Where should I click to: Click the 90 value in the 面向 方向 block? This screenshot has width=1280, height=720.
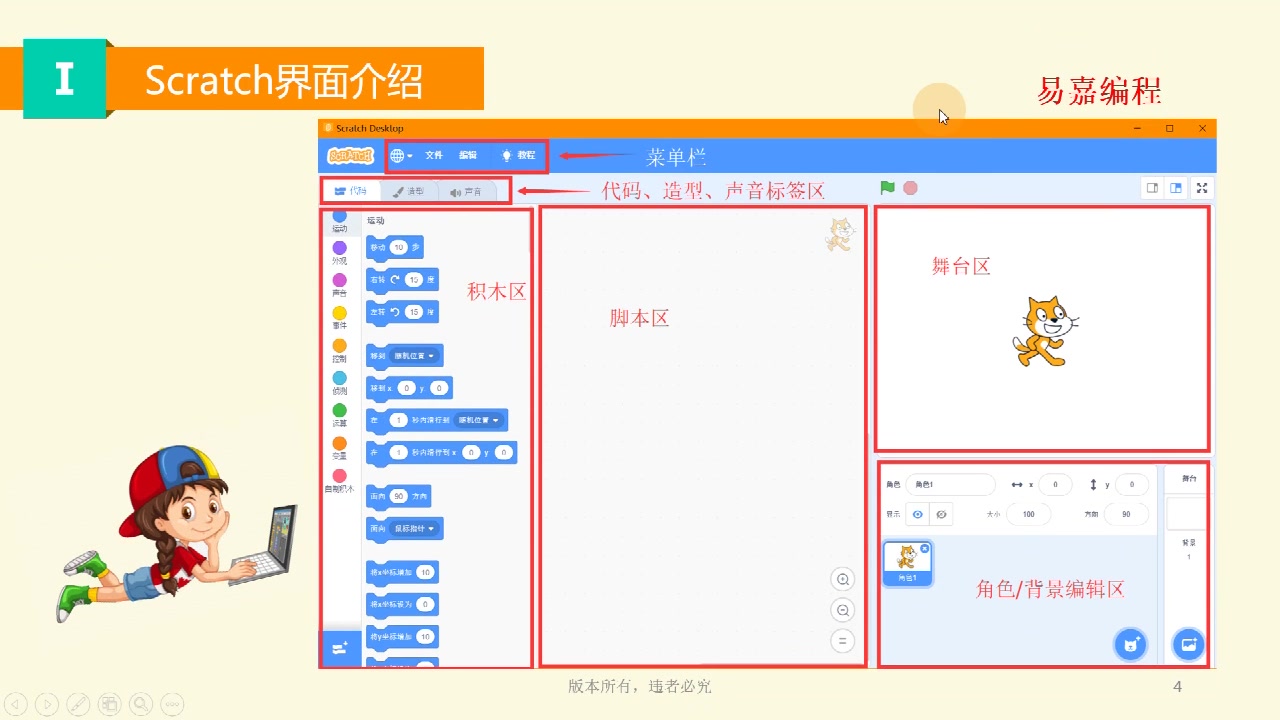397,496
